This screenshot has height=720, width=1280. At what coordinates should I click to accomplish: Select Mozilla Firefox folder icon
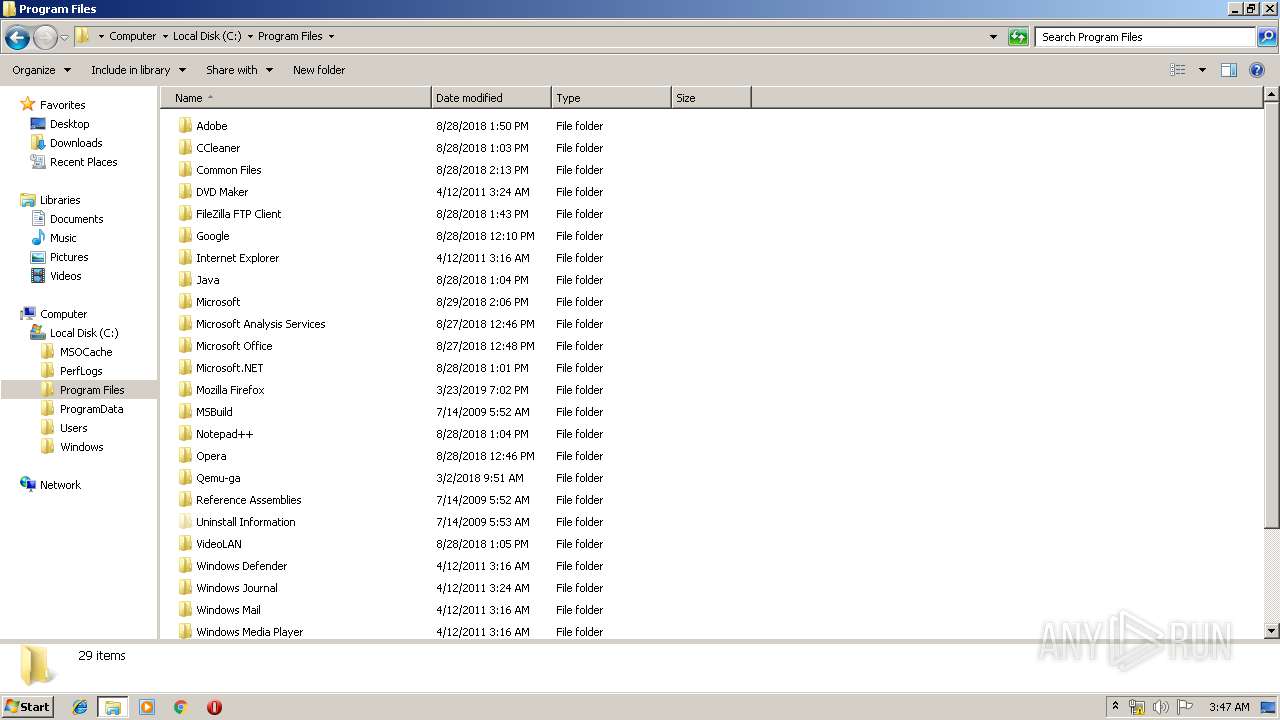tap(185, 390)
